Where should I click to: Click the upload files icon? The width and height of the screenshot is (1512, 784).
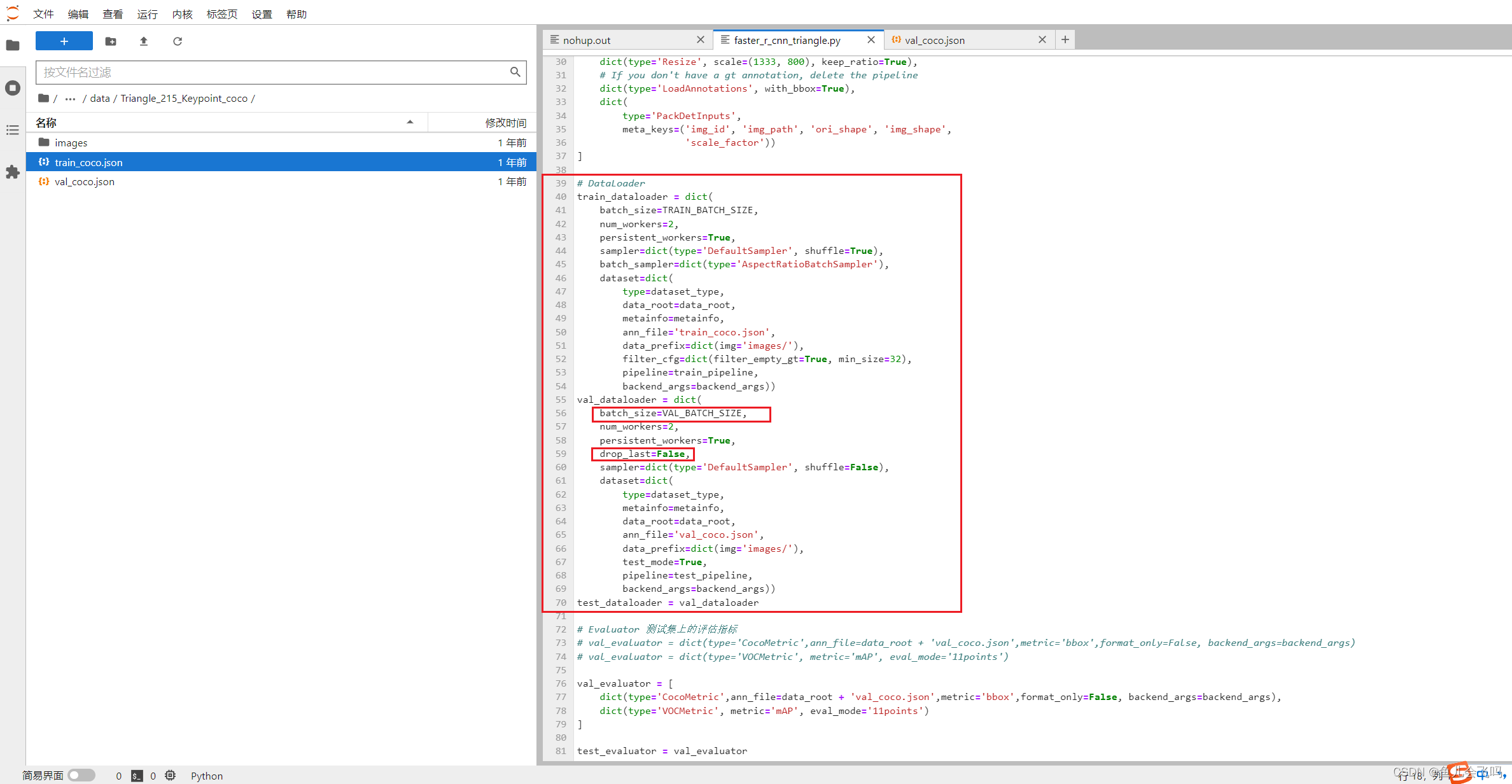click(x=144, y=41)
